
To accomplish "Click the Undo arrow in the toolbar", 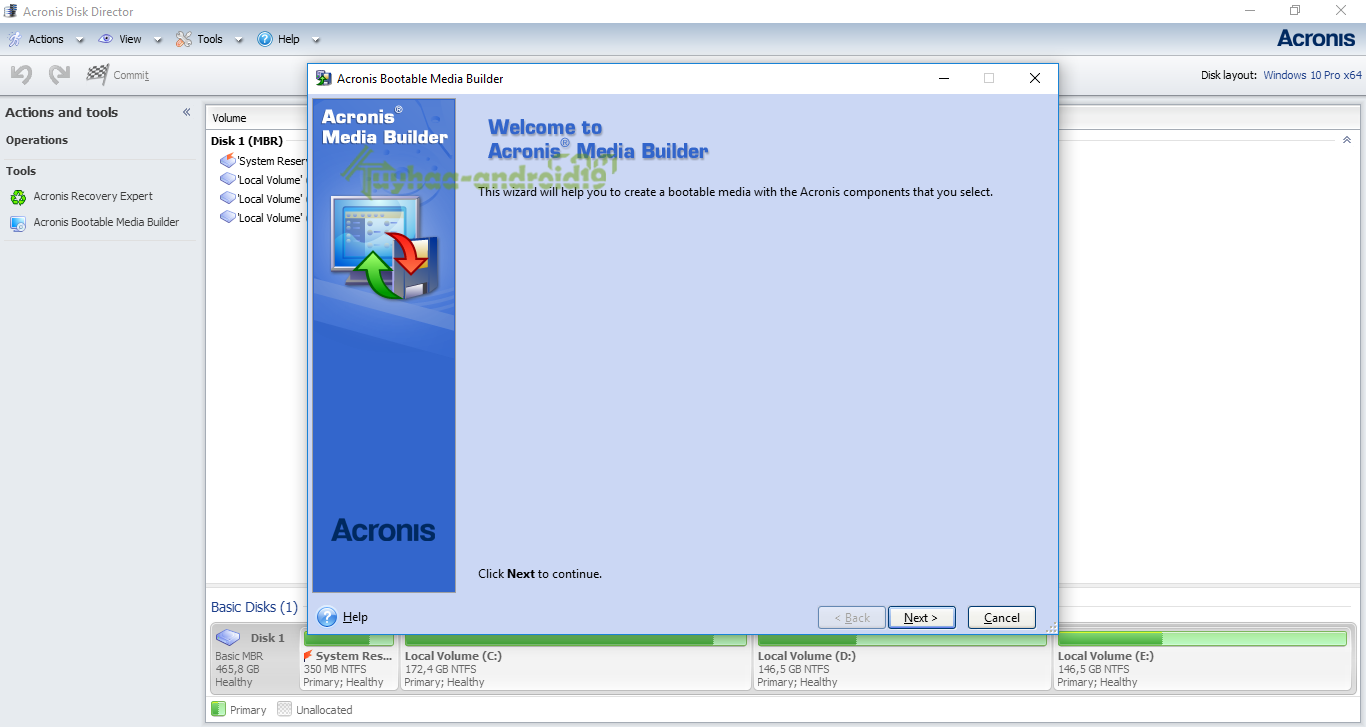I will point(21,74).
